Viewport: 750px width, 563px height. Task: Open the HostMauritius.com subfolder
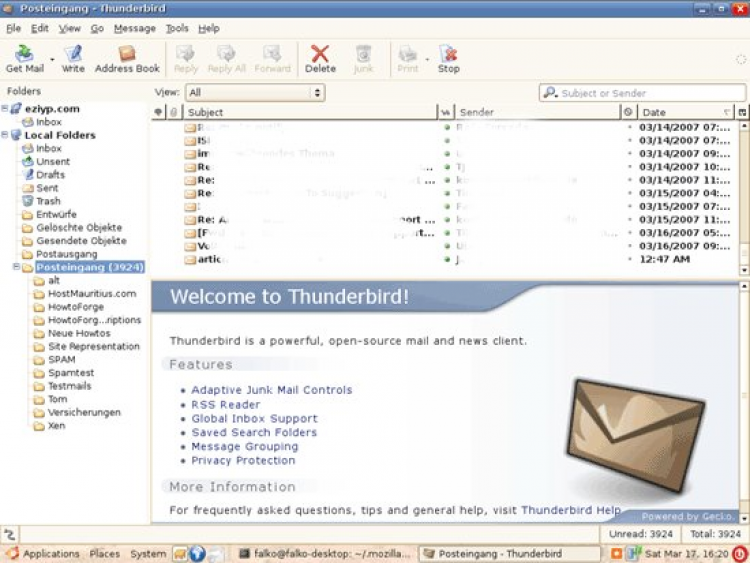point(85,294)
